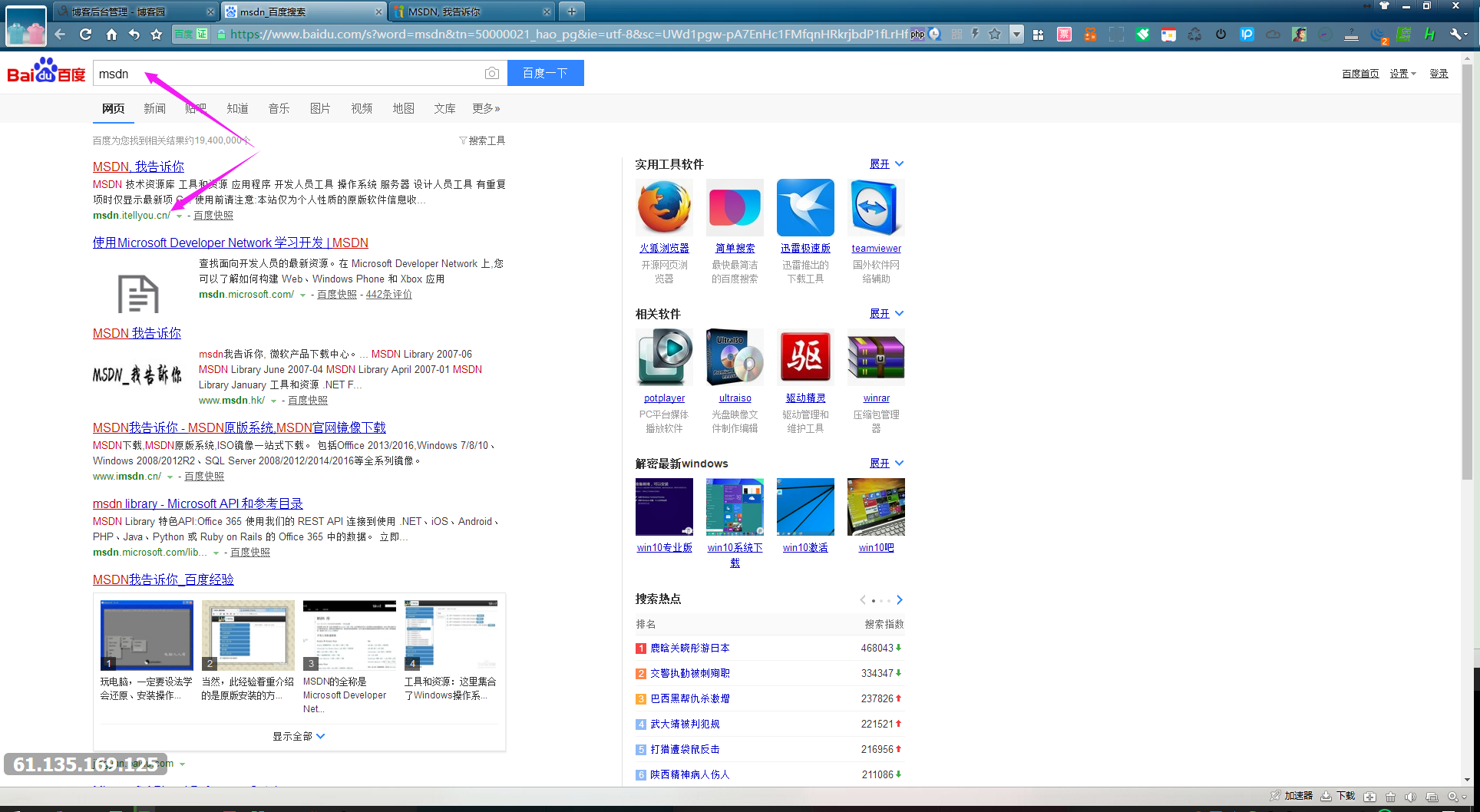Open a new browser tab
Viewport: 1480px width, 812px height.
pyautogui.click(x=571, y=12)
